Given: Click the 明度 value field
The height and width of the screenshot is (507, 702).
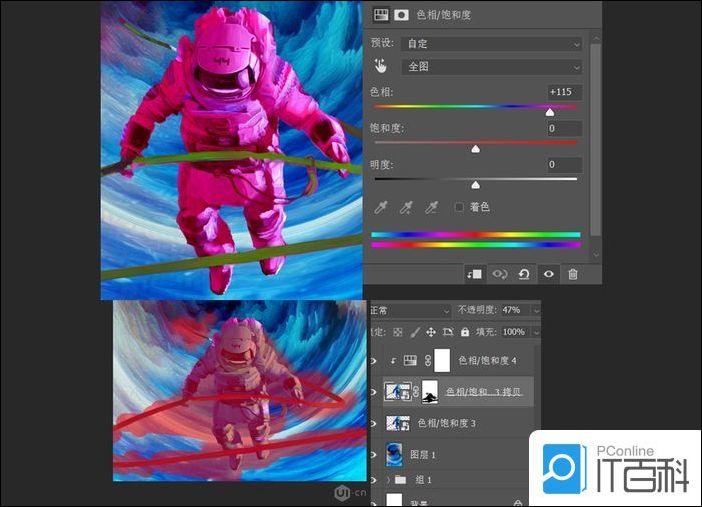Looking at the screenshot, I should (564, 164).
